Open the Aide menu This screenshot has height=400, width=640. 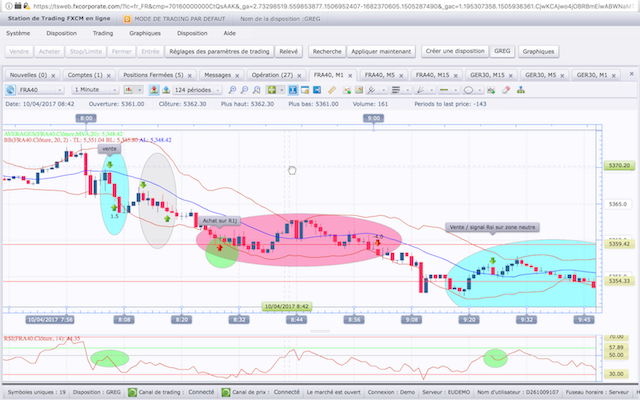click(x=229, y=33)
